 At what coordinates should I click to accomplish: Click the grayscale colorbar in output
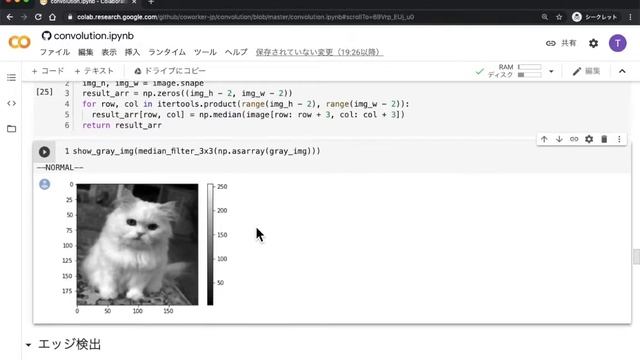coord(210,244)
